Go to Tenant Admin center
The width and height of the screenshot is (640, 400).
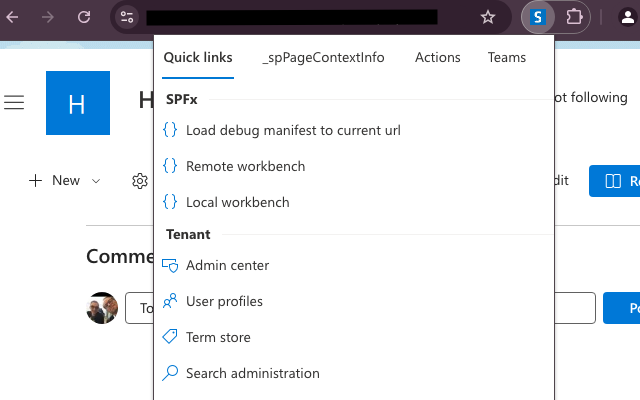pos(227,265)
